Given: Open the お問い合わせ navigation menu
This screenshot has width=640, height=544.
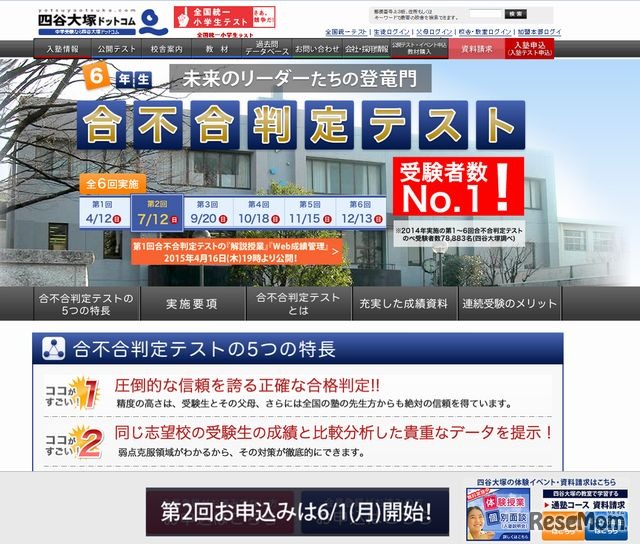Looking at the screenshot, I should [317, 49].
